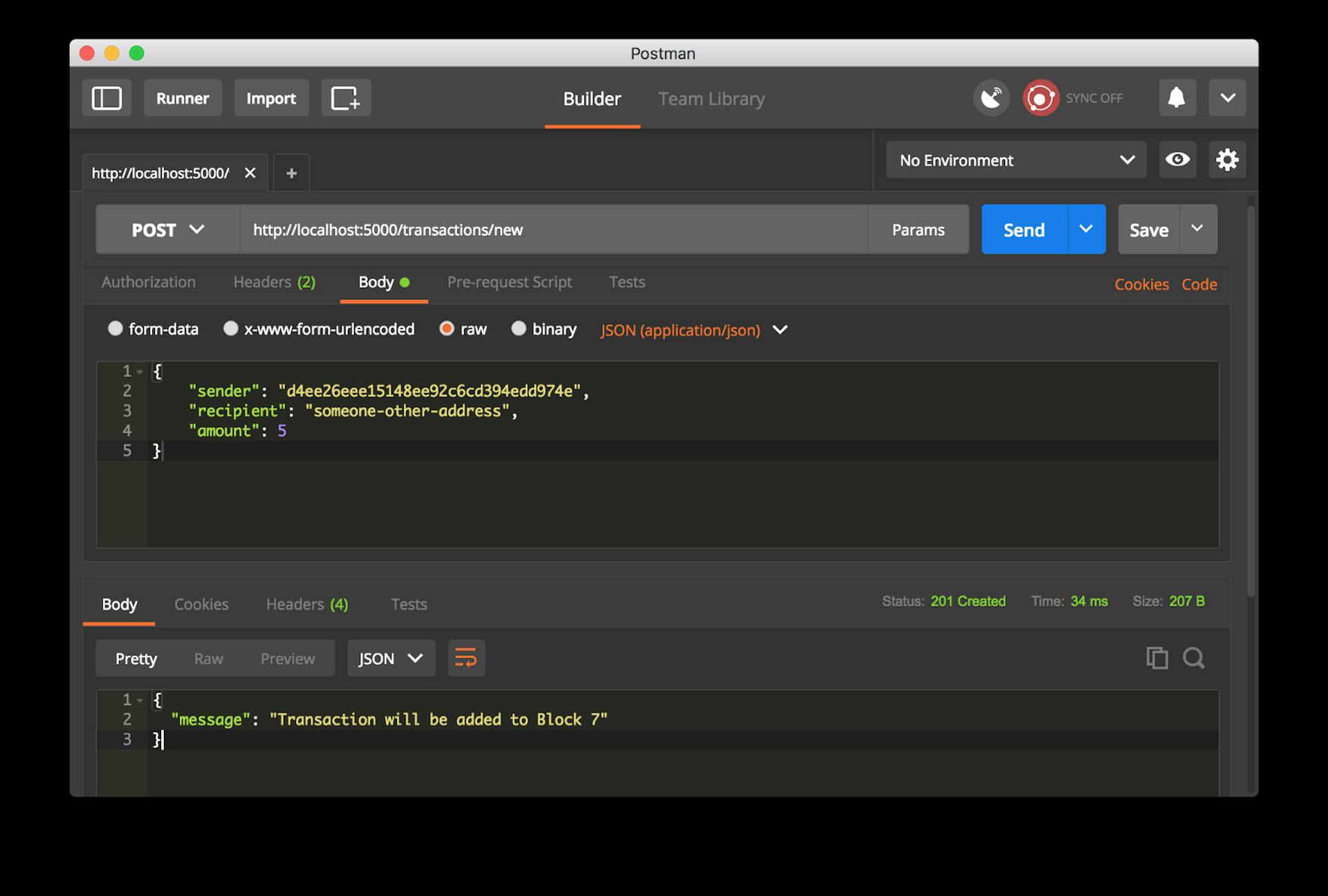Open the POST method dropdown
The height and width of the screenshot is (896, 1328).
167,230
